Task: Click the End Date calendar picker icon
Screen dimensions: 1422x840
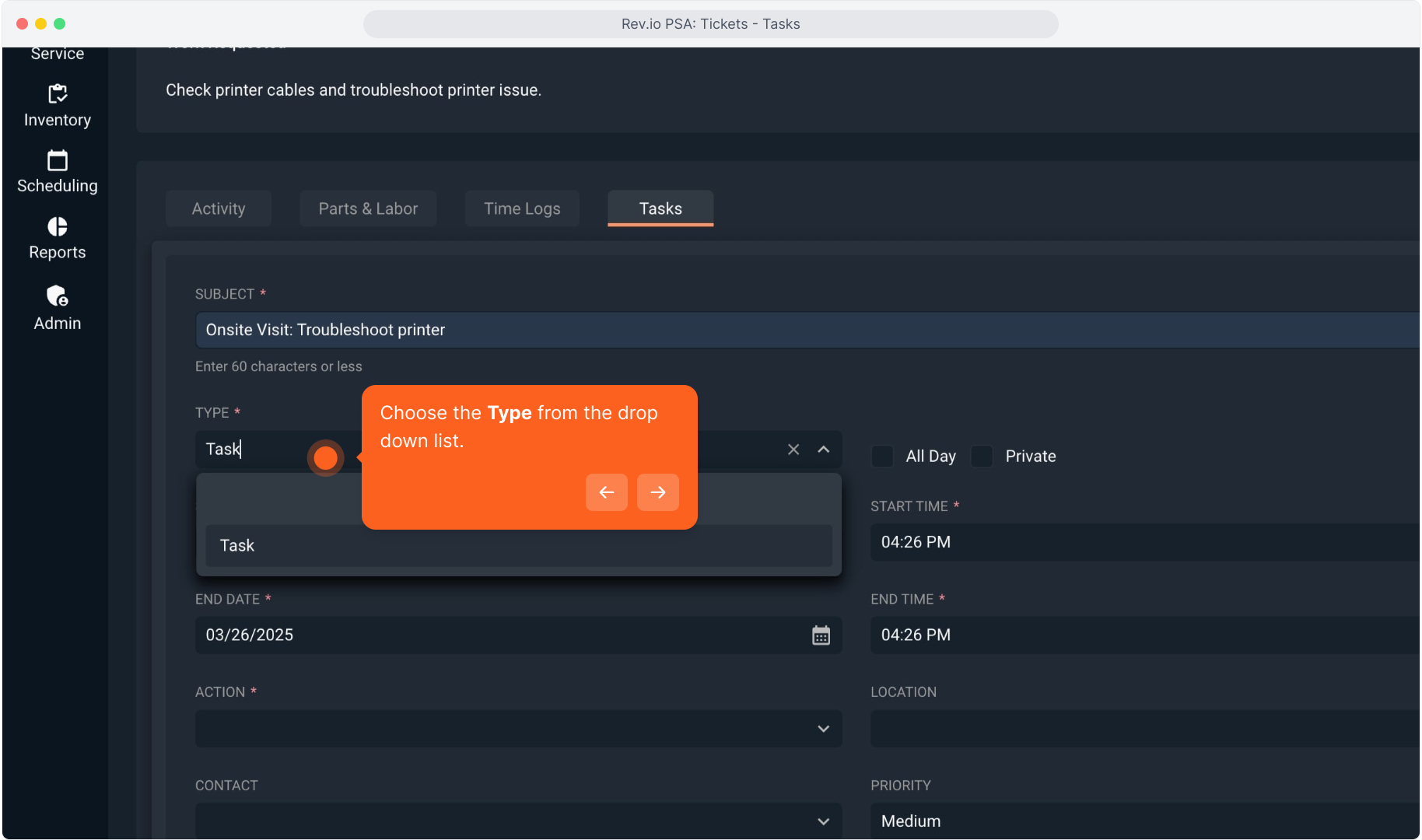Action: [821, 635]
